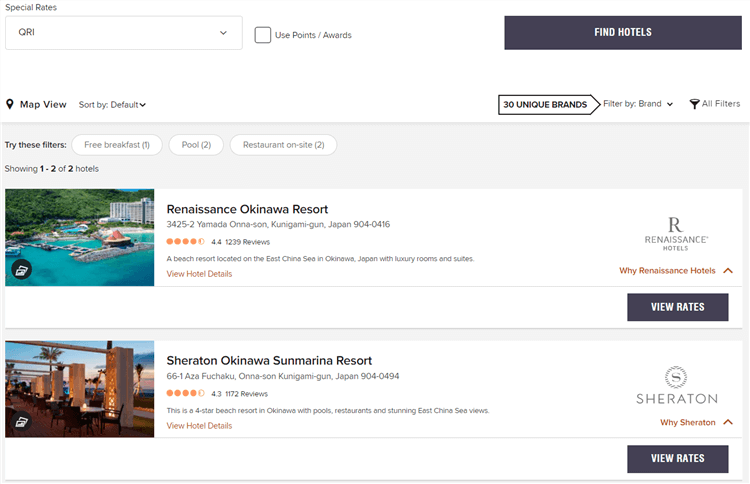750x484 pixels.
Task: Open photo gallery icon on Sheraton image
Action: (x=22, y=421)
